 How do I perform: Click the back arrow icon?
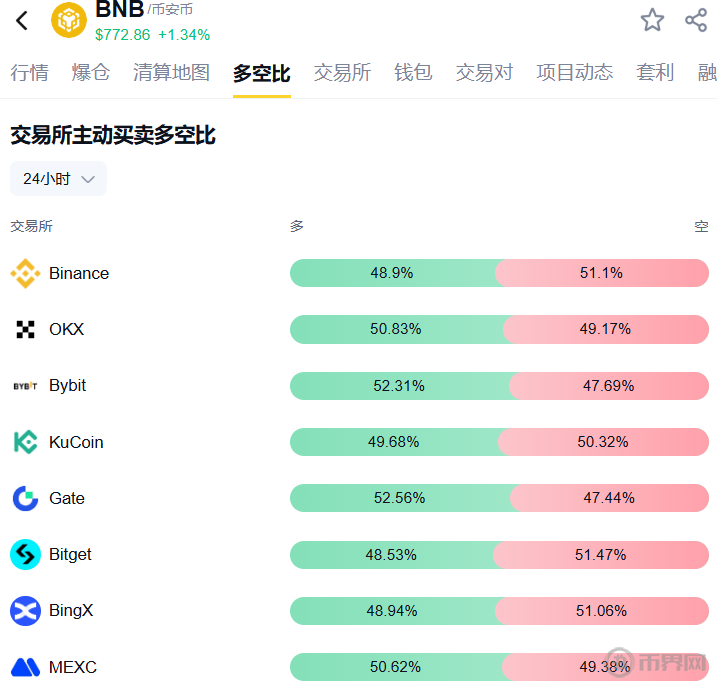[x=22, y=20]
